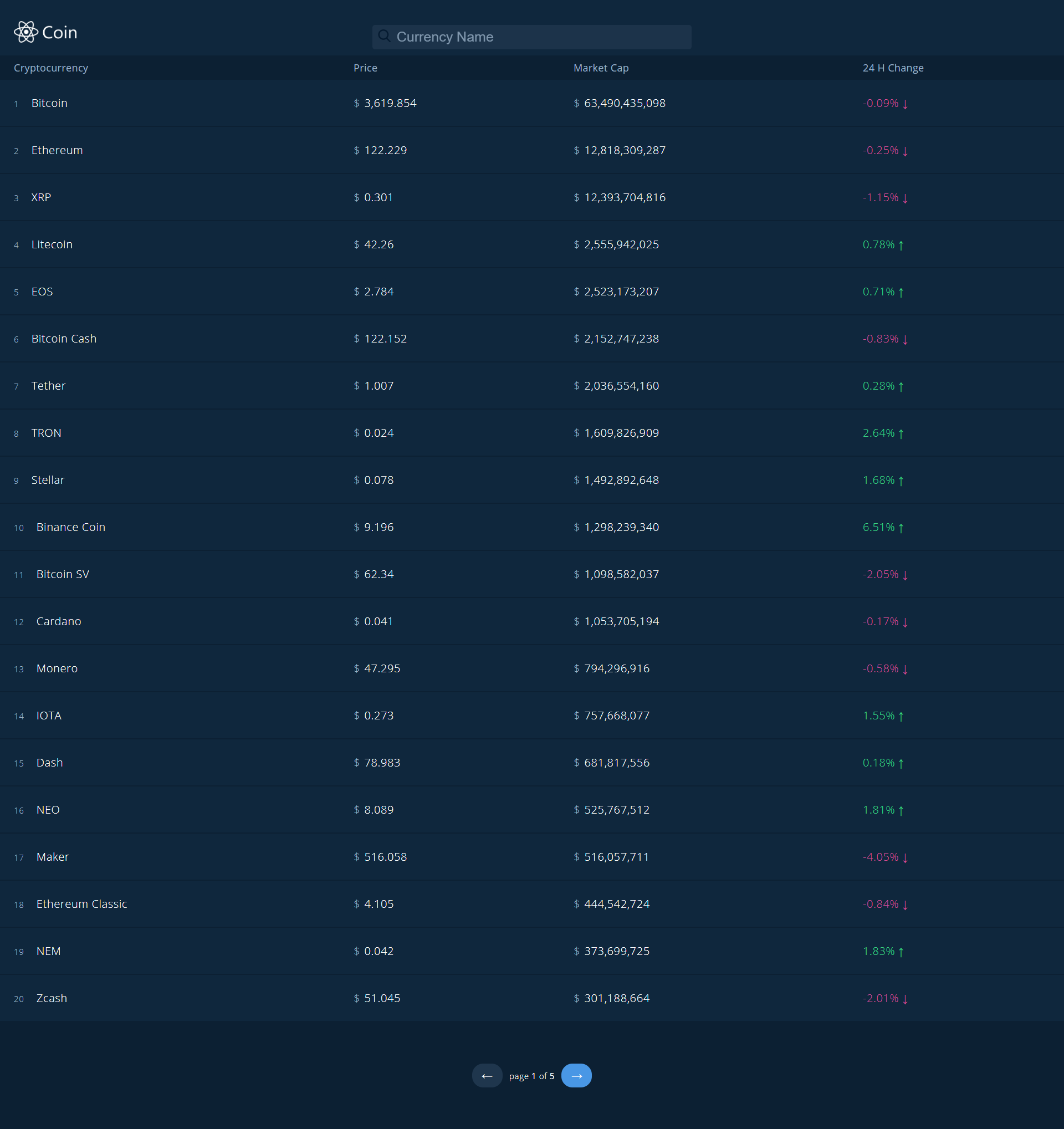Click the 'page 1 of 5' label
This screenshot has height=1129, width=1064.
(x=531, y=1076)
